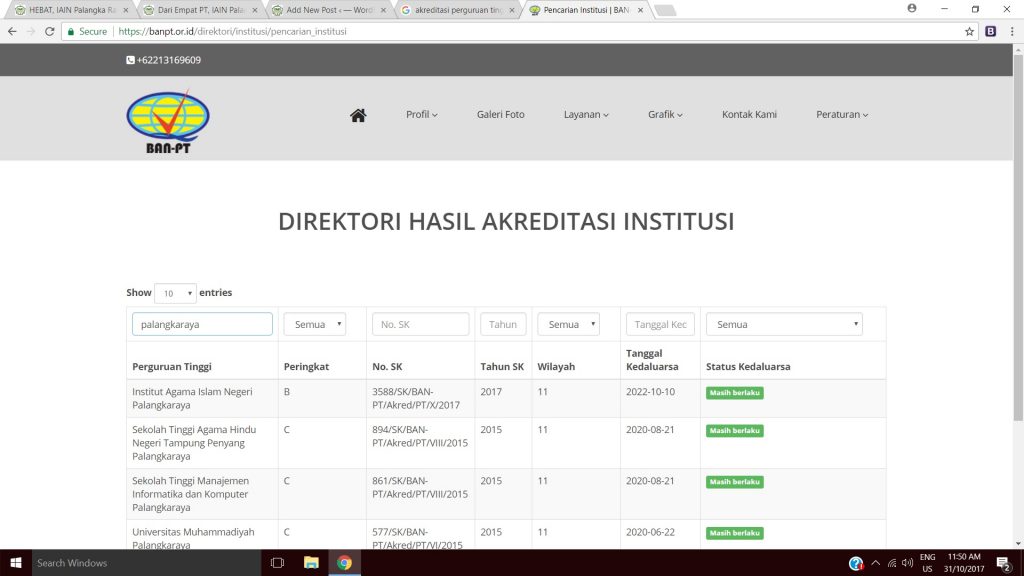
Task: Click the BAN-PT logo
Action: point(168,121)
